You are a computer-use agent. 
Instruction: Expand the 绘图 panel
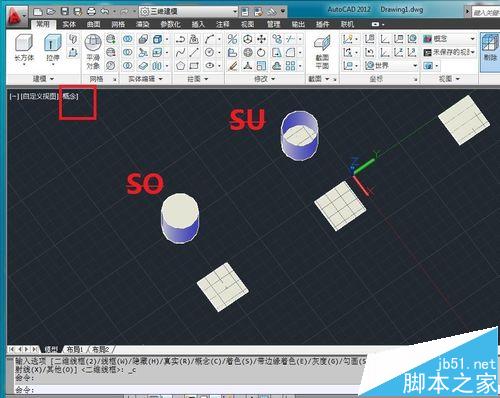click(198, 79)
